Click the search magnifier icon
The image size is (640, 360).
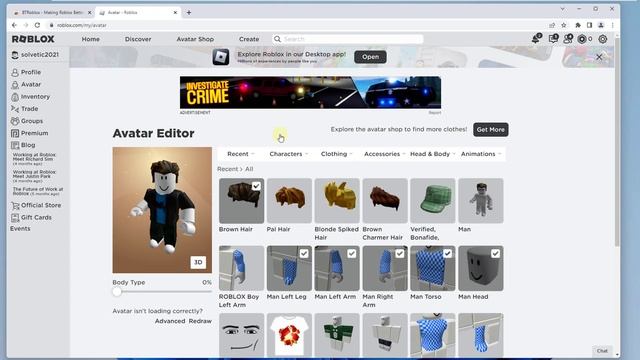coord(278,39)
